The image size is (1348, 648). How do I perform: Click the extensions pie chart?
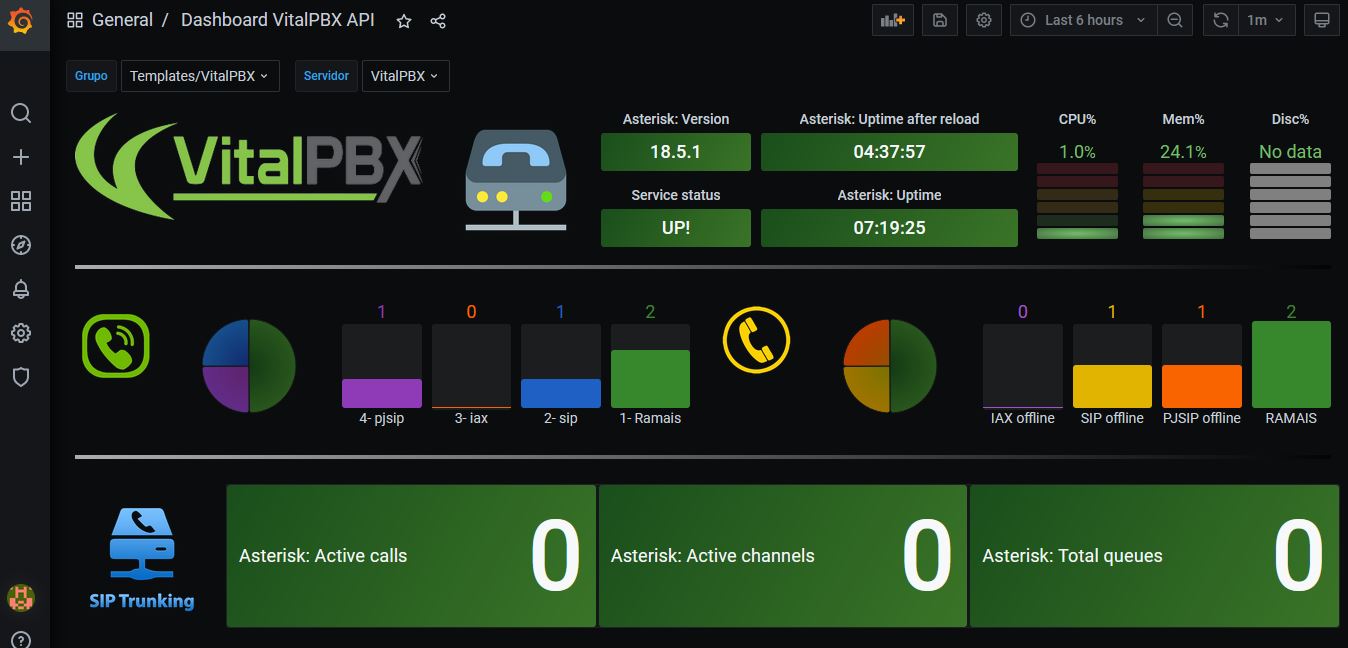pos(249,366)
